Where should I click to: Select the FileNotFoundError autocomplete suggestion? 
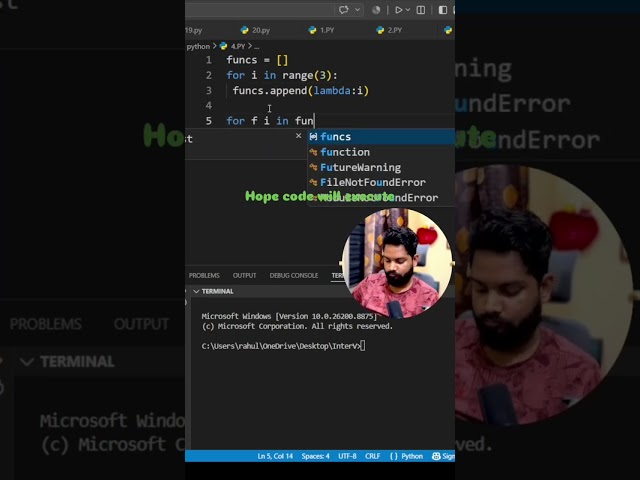coord(381,182)
